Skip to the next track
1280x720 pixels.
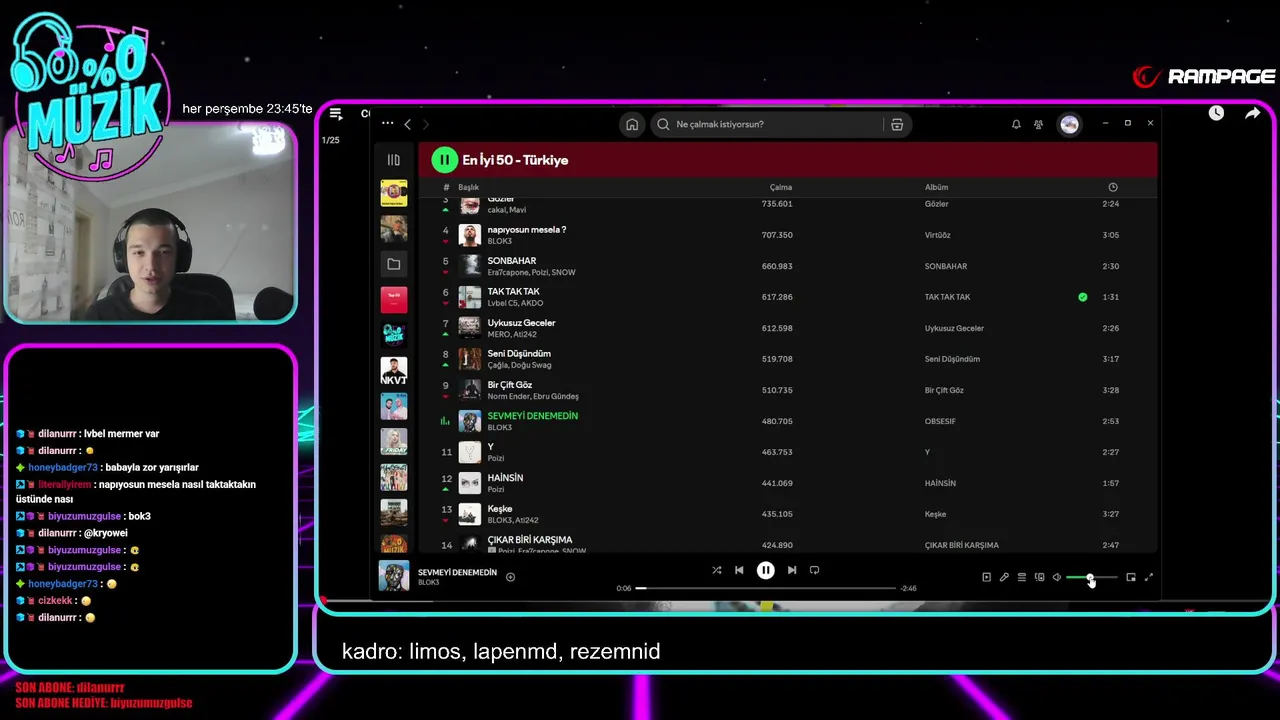(791, 570)
